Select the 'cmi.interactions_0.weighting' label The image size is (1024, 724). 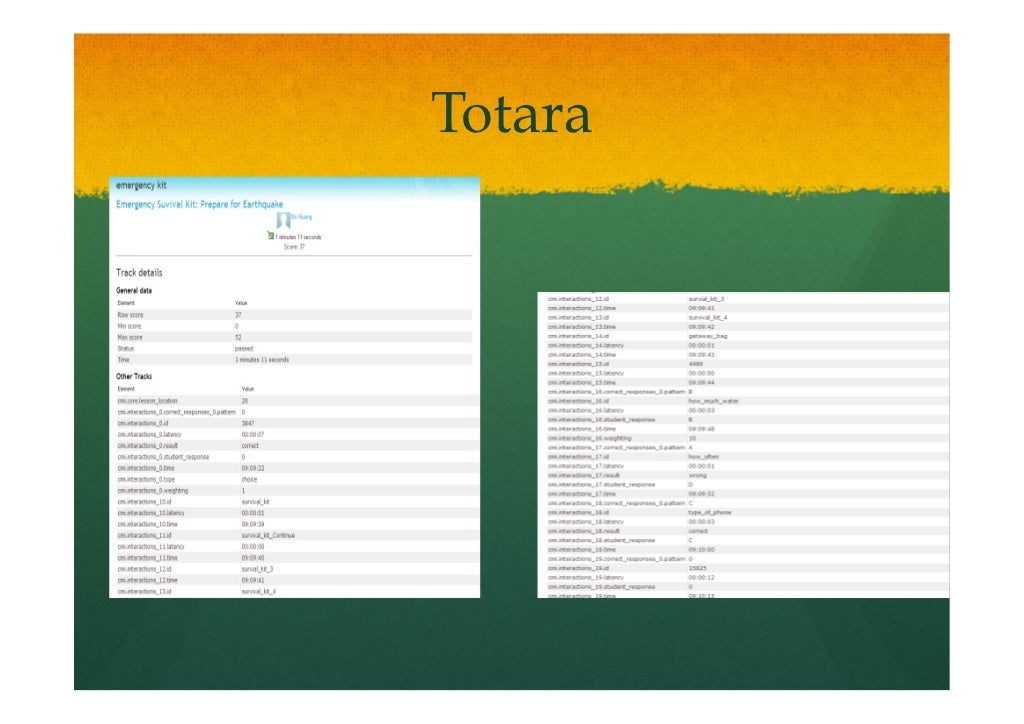tap(153, 490)
